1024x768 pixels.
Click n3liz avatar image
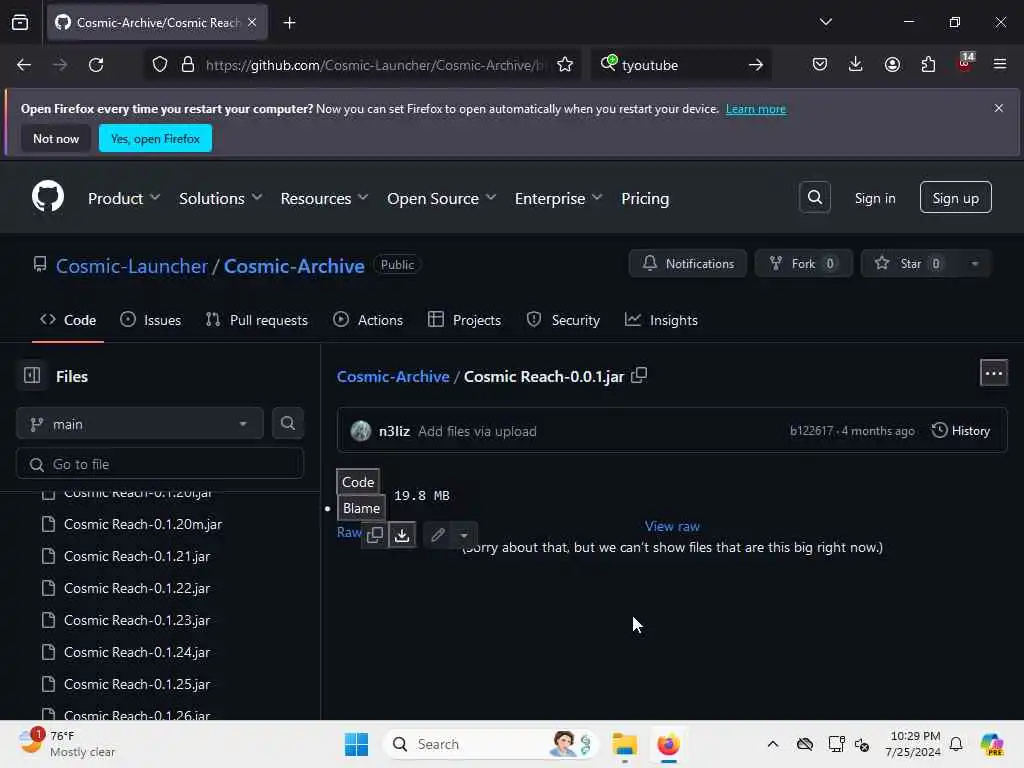point(360,431)
